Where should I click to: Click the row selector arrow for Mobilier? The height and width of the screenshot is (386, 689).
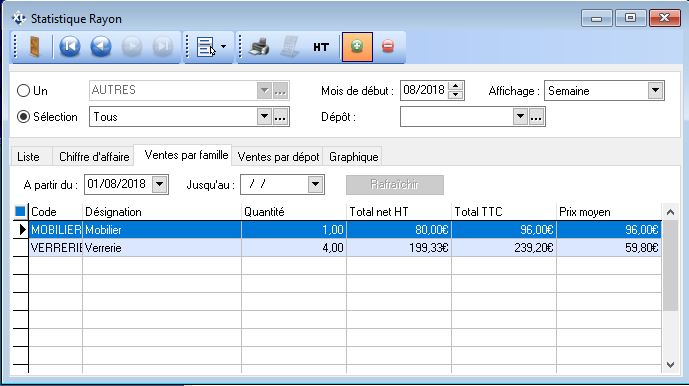(21, 229)
